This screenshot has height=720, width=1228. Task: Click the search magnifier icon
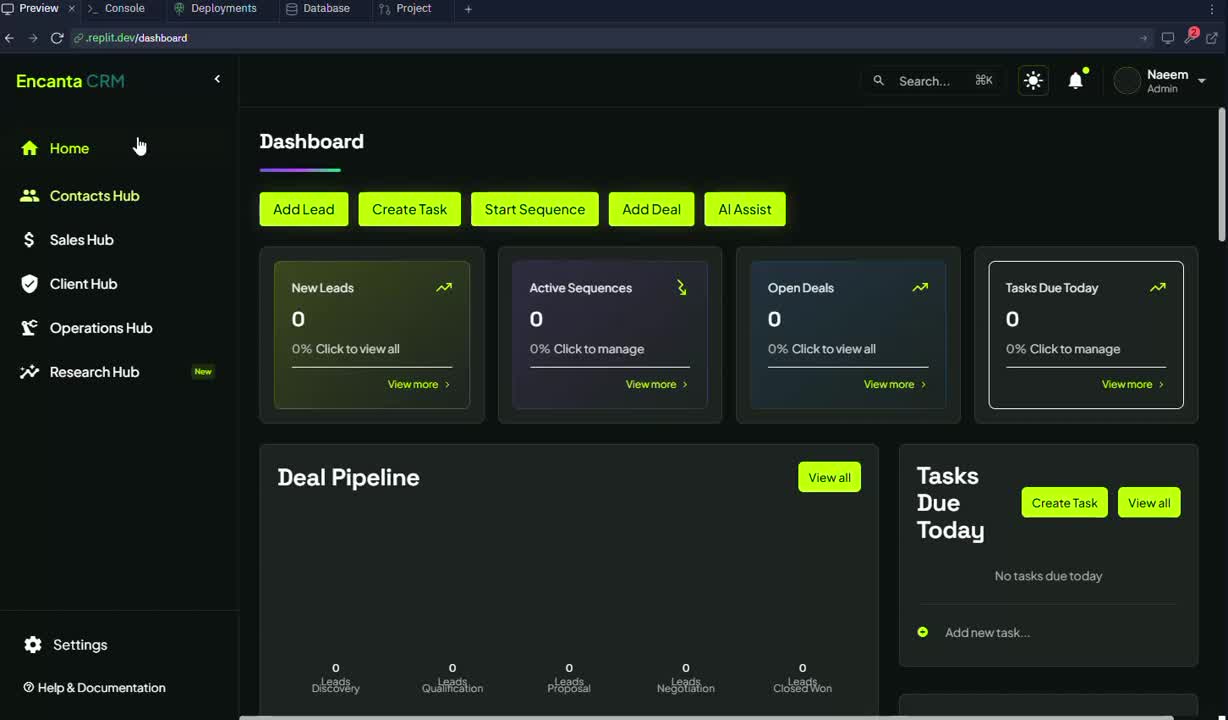[879, 80]
